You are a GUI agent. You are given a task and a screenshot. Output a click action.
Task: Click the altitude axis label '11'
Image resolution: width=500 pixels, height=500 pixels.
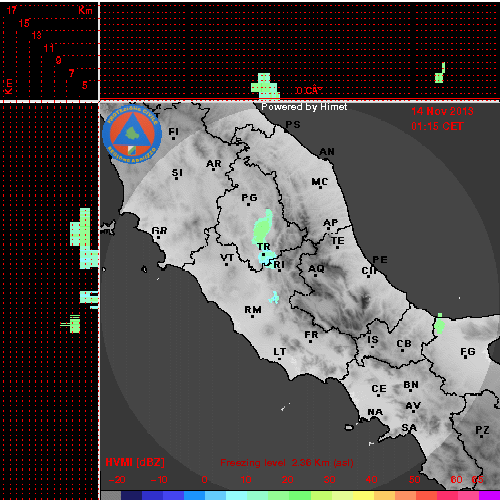pos(49,48)
